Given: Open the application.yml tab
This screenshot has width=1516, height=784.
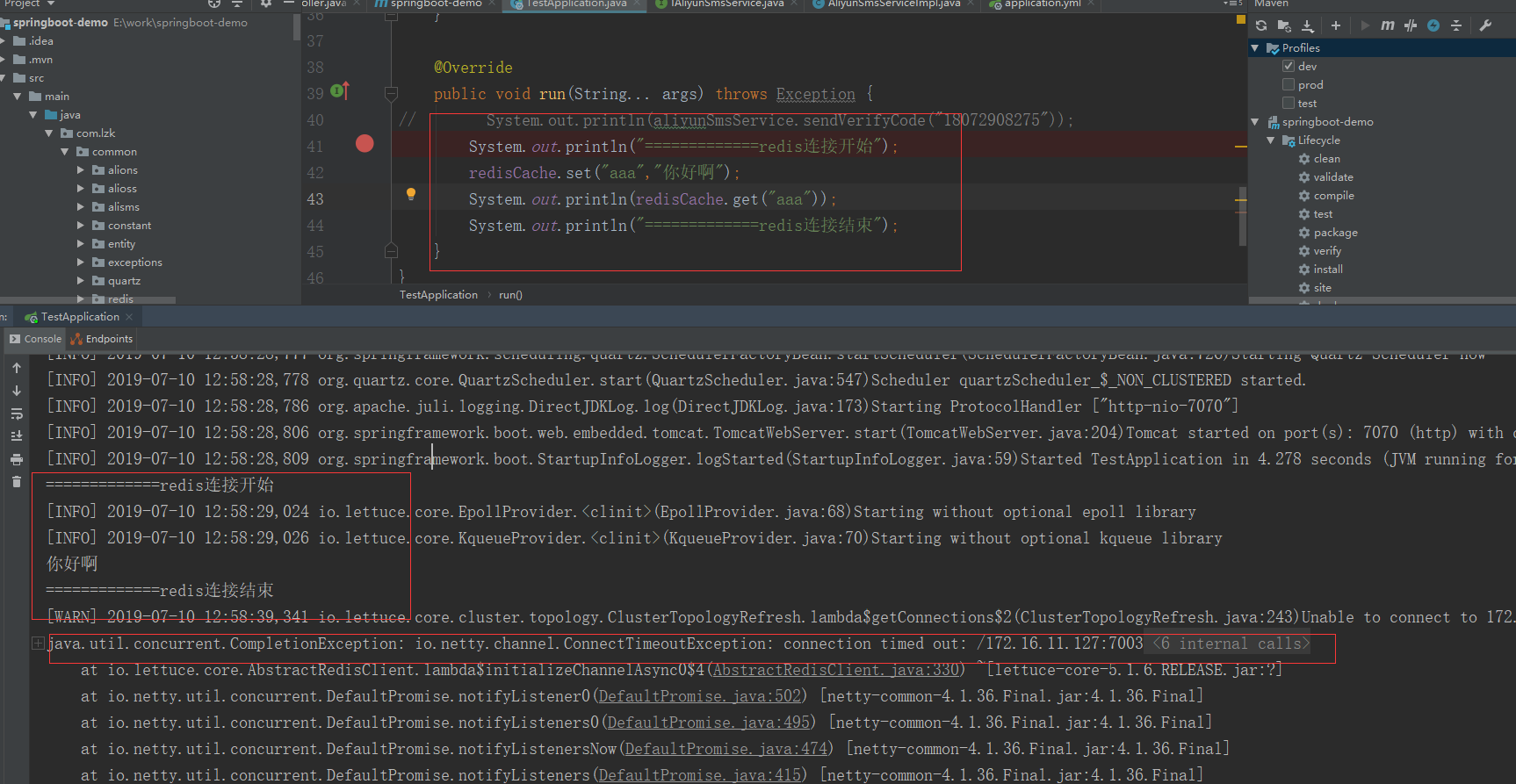Looking at the screenshot, I should point(1041,4).
